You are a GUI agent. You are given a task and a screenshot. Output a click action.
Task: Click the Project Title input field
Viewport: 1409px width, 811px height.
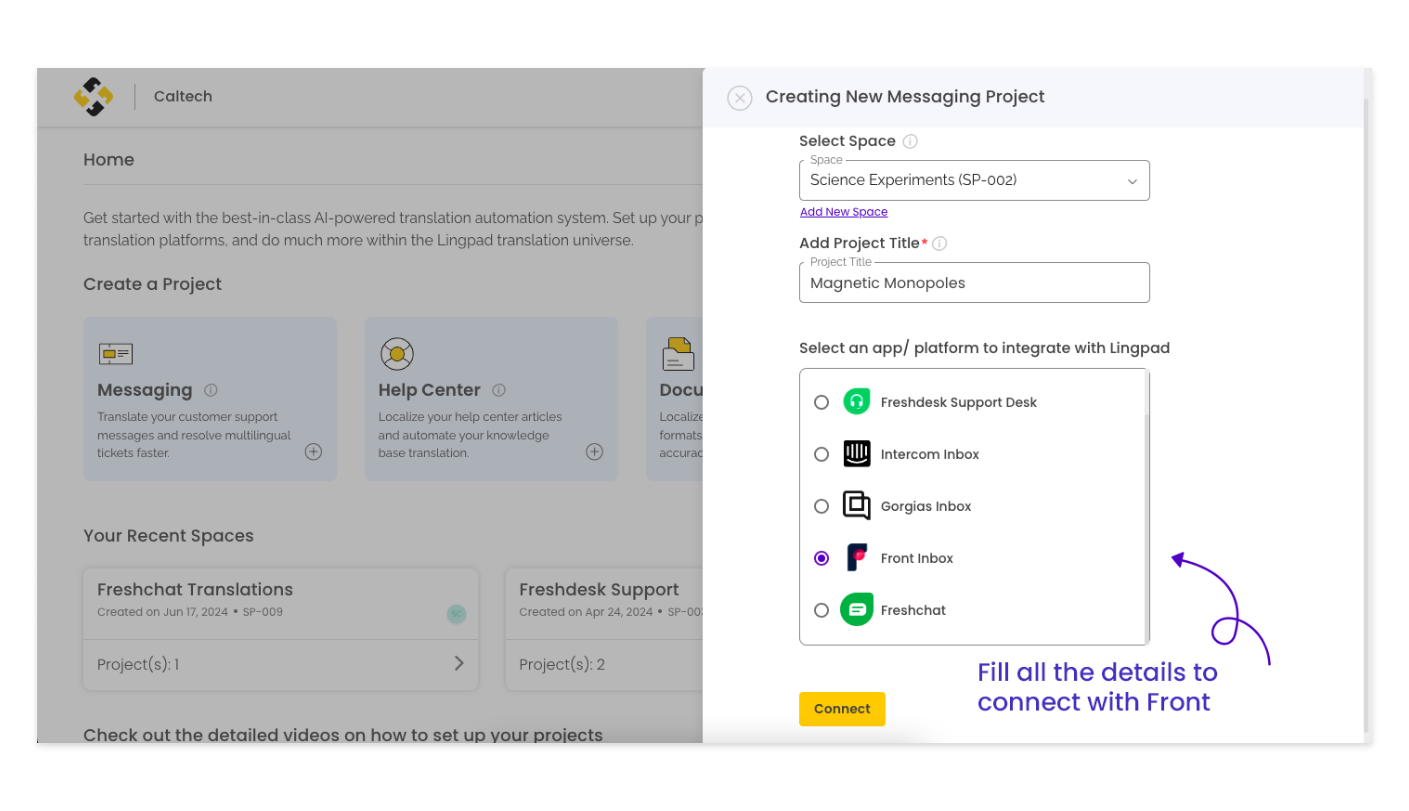[x=974, y=283]
